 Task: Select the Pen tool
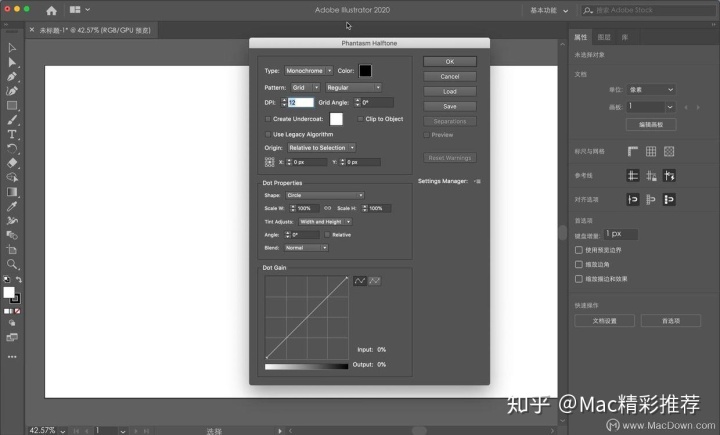point(12,77)
